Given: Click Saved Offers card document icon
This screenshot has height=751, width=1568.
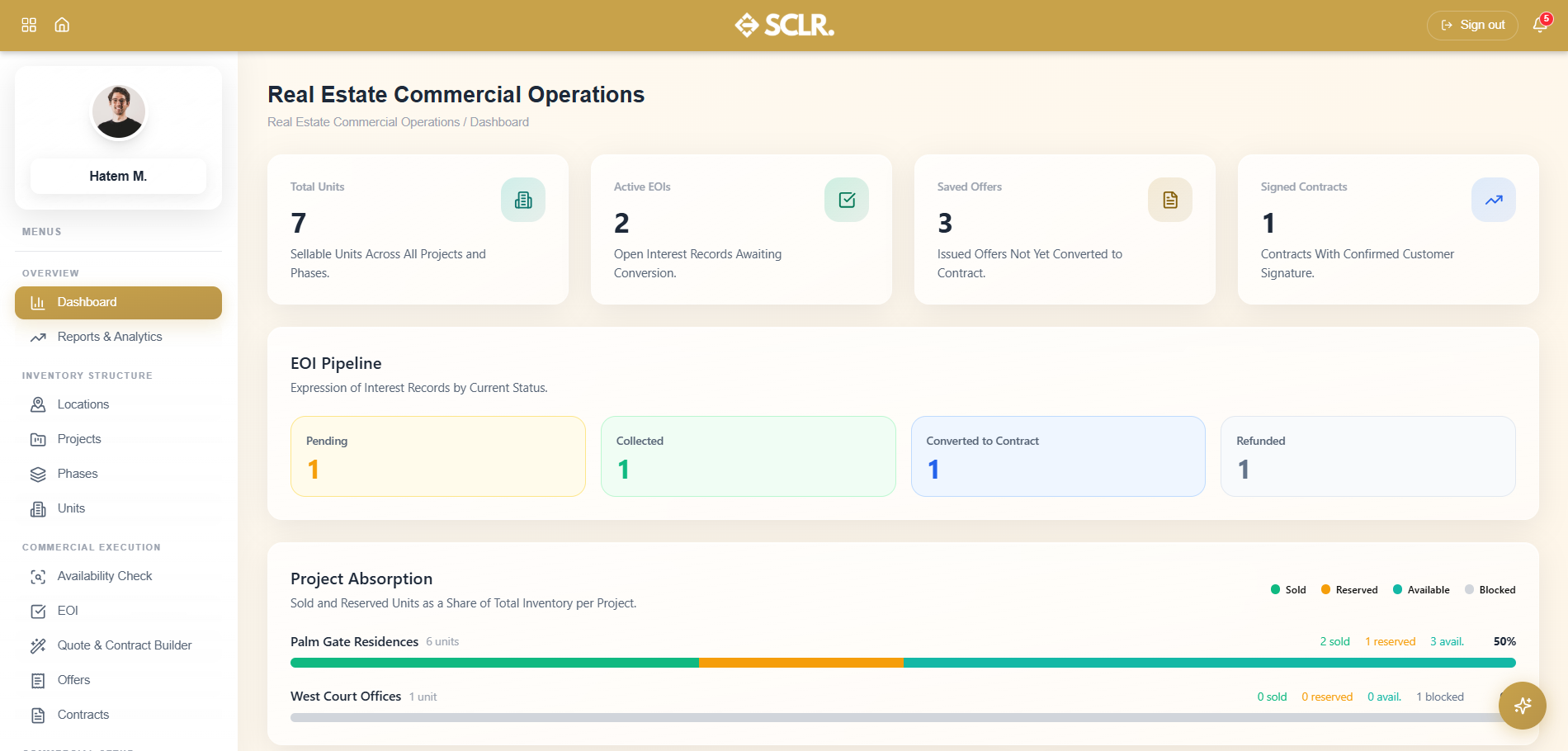Looking at the screenshot, I should pyautogui.click(x=1170, y=200).
